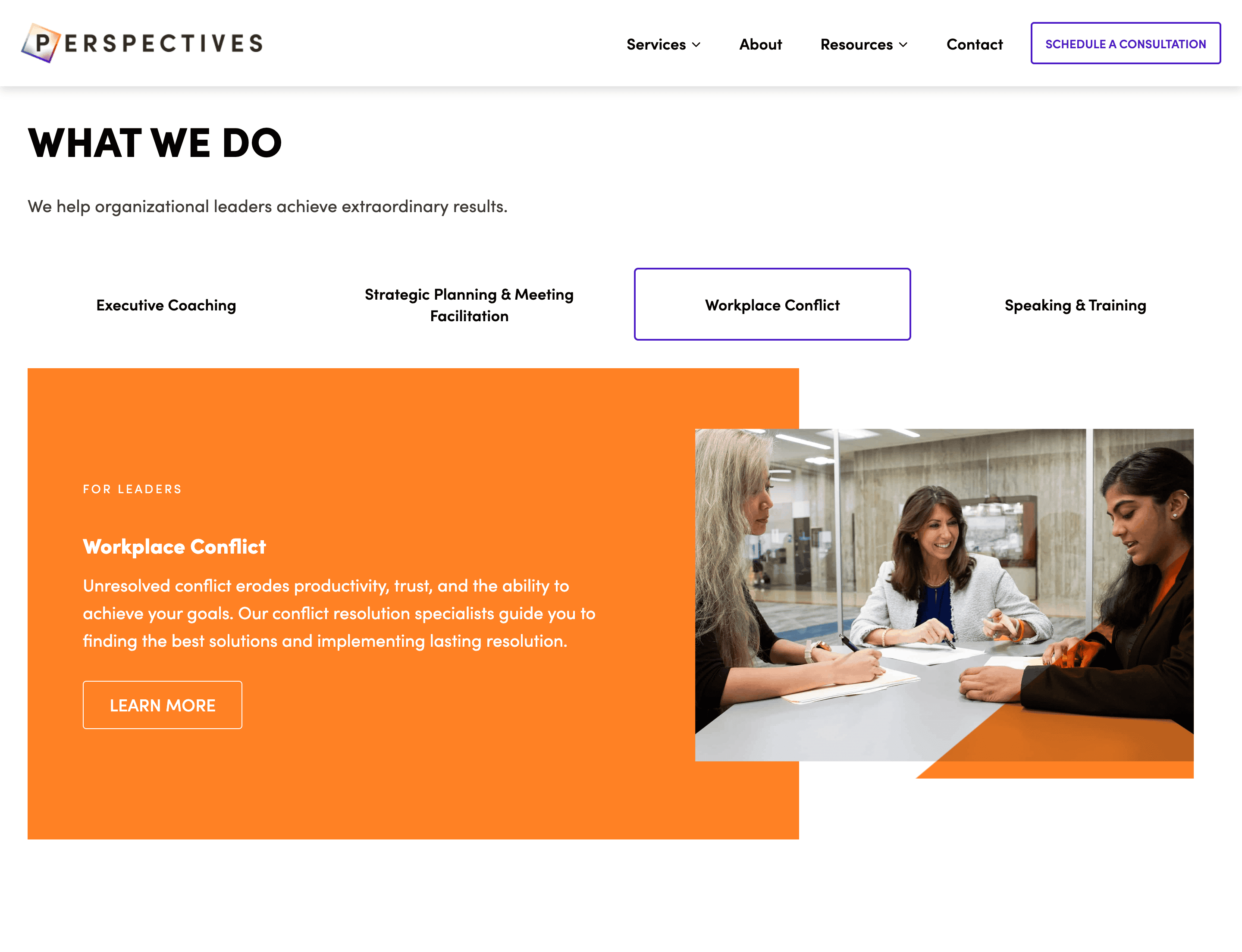Toggle the Workplace Conflict active tab
The width and height of the screenshot is (1242, 952).
pos(772,303)
